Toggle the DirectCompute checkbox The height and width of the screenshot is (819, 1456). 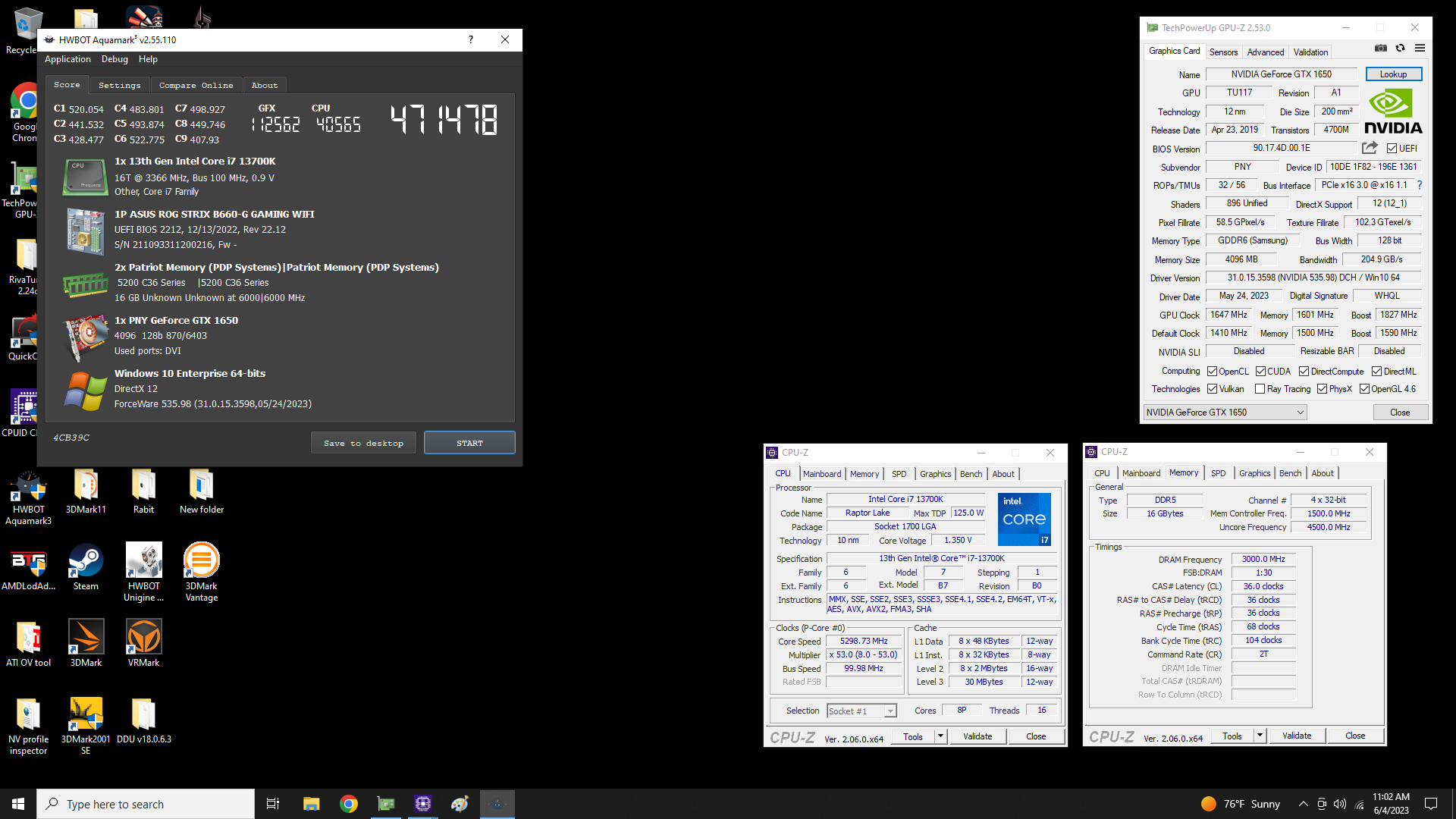tap(1304, 372)
